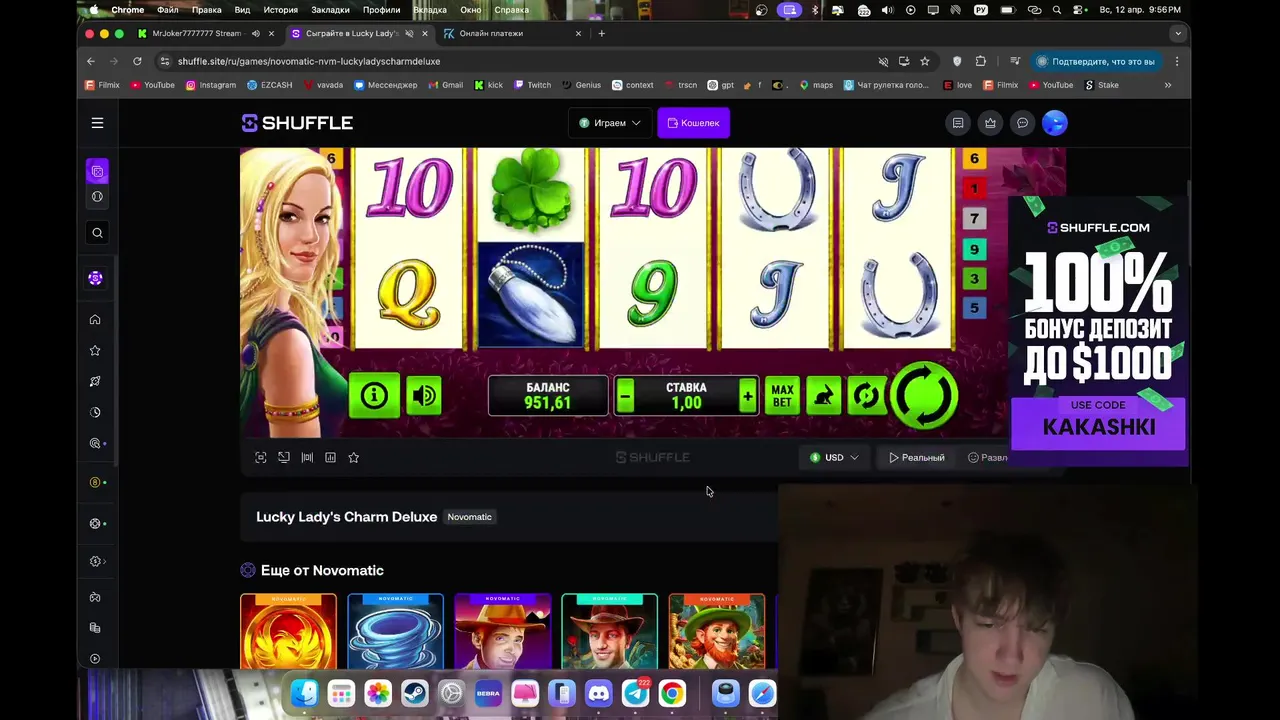Open a new Chrome tab
The image size is (1280, 720).
coord(601,33)
